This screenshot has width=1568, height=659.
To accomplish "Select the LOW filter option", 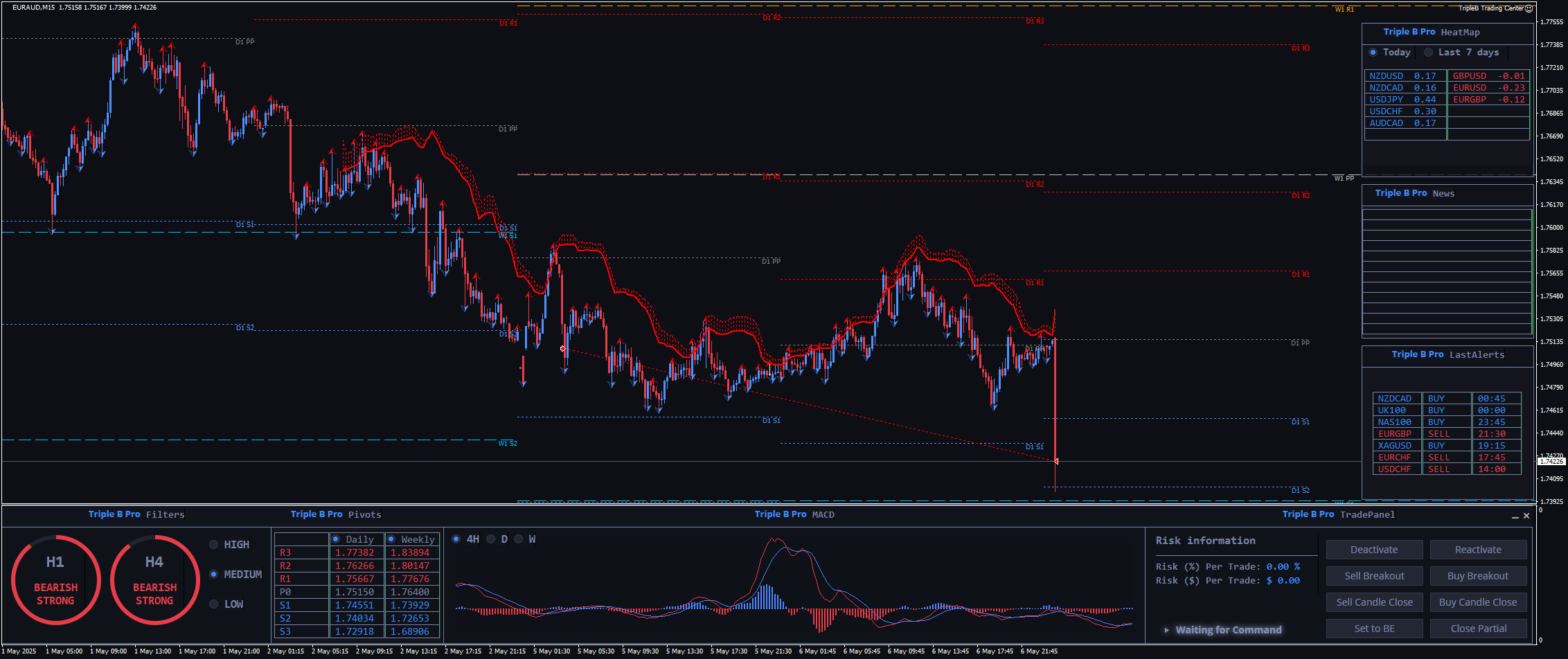I will pos(214,604).
